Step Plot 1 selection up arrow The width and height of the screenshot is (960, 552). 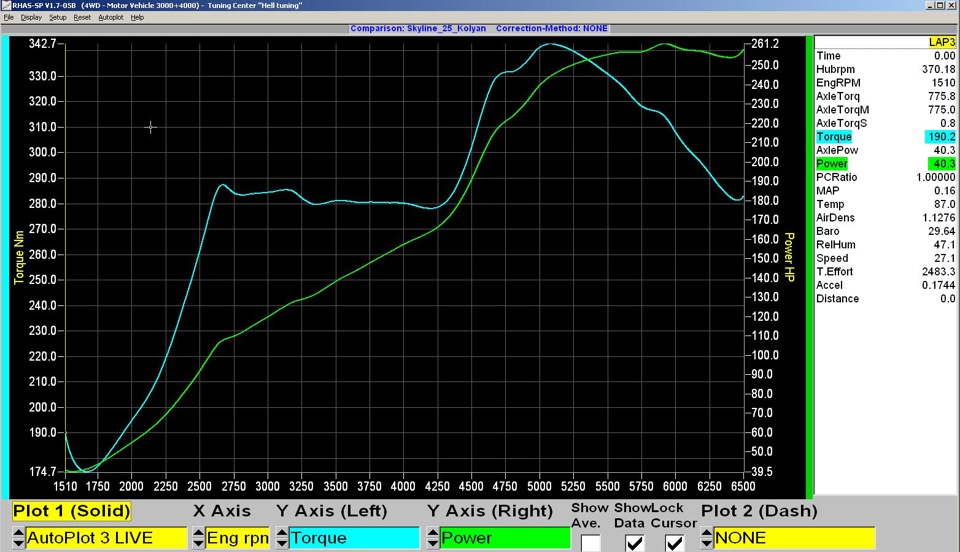[x=18, y=532]
